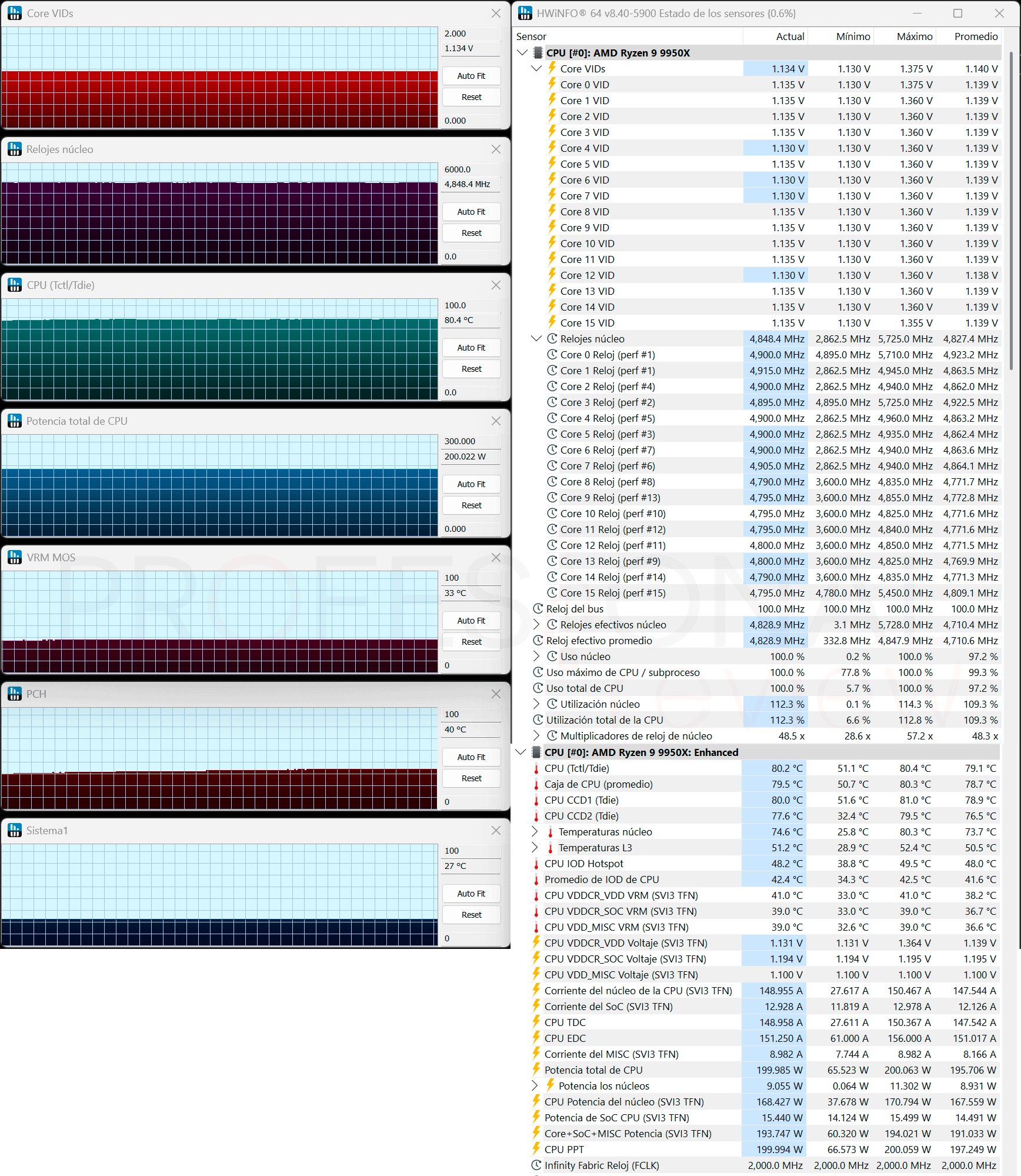Click the Promedio column header

coord(976,36)
